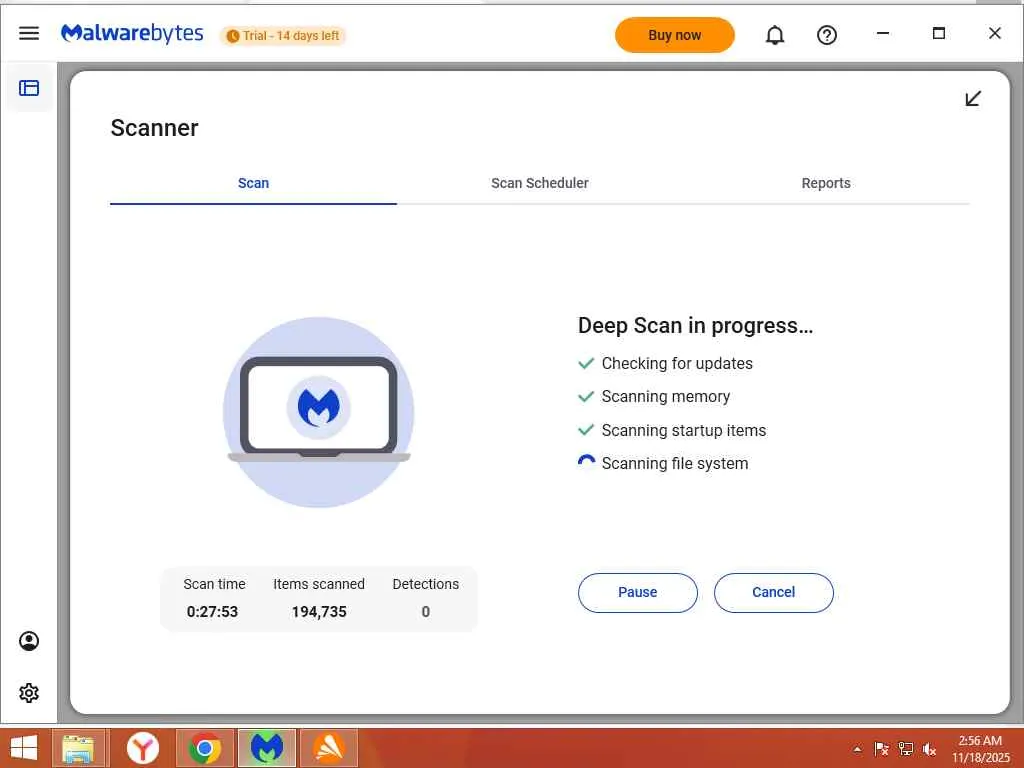Open the dashboard panel icon in sidebar

click(29, 88)
